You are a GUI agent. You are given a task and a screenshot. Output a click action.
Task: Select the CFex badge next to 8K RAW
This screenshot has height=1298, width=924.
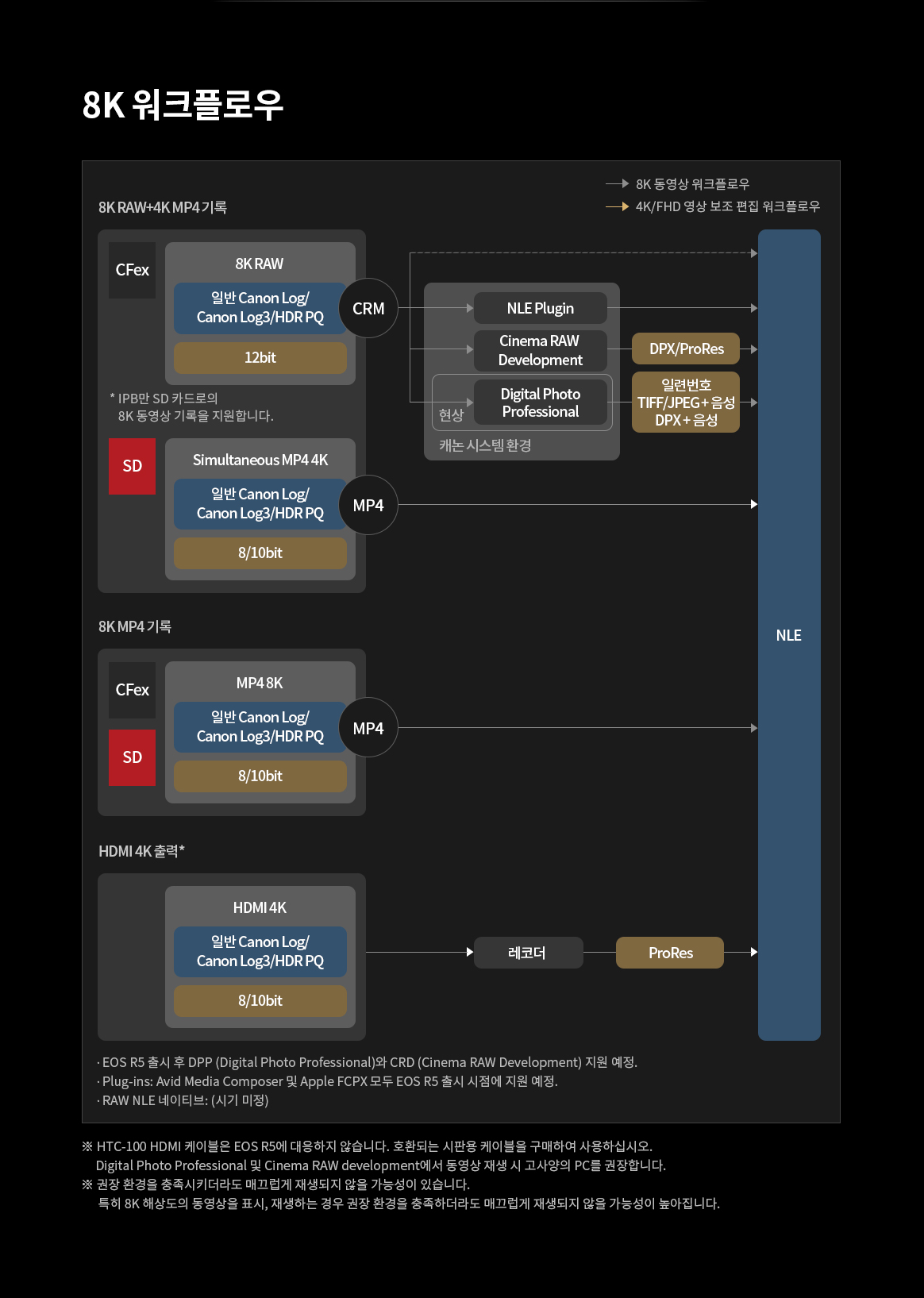point(132,270)
